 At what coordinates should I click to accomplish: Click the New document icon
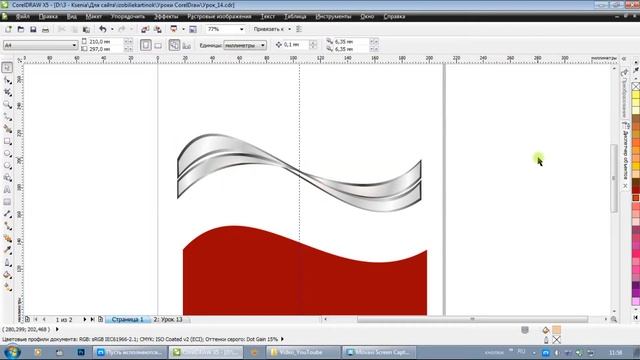coord(8,29)
